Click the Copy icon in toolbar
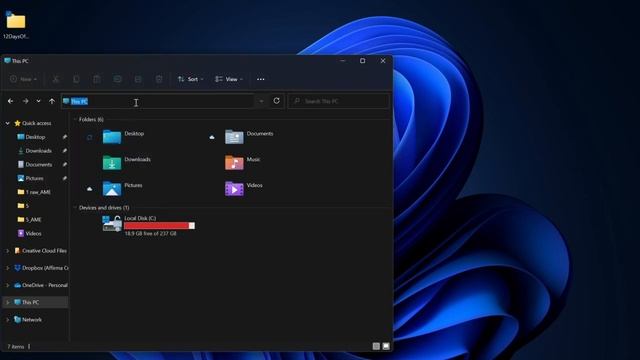Image resolution: width=640 pixels, height=360 pixels. pos(76,79)
